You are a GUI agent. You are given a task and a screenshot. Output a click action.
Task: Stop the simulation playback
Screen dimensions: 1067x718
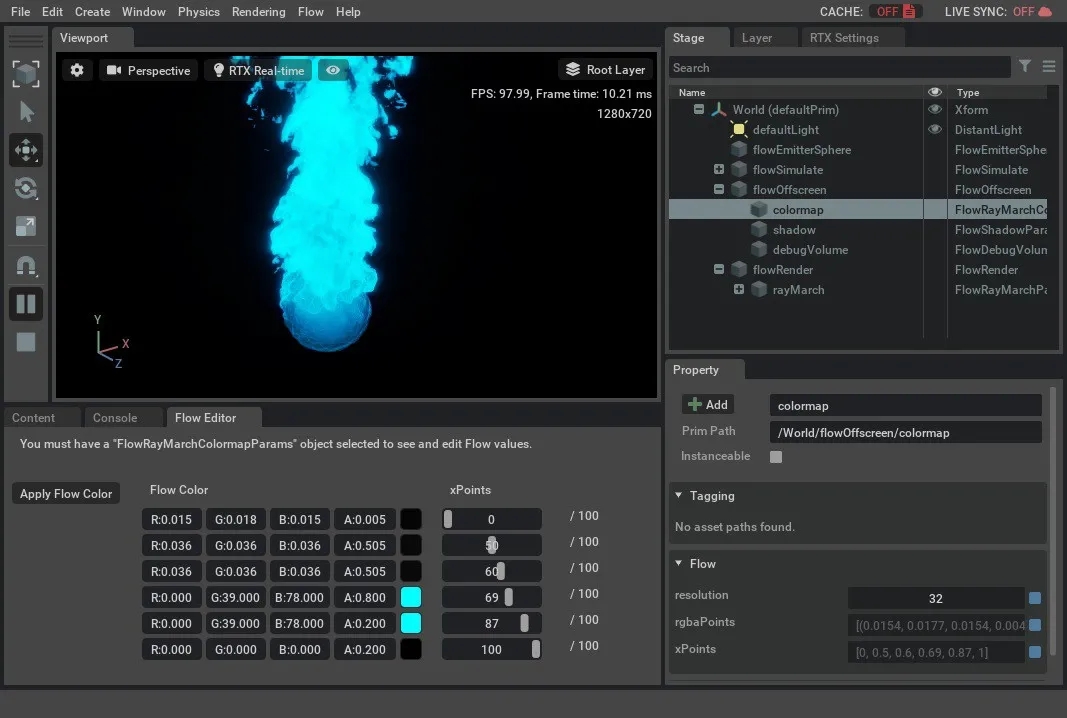tap(26, 342)
